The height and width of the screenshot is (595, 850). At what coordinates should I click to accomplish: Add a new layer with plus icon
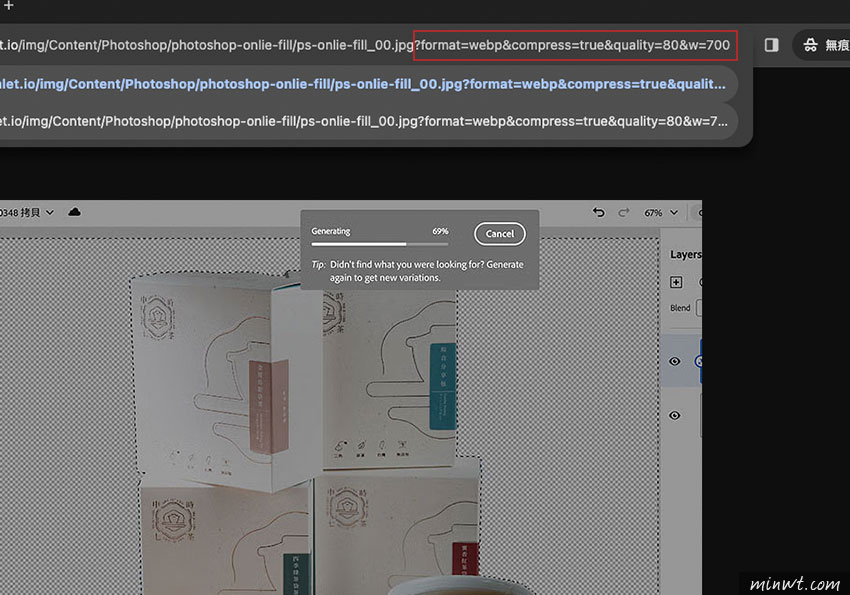[676, 282]
